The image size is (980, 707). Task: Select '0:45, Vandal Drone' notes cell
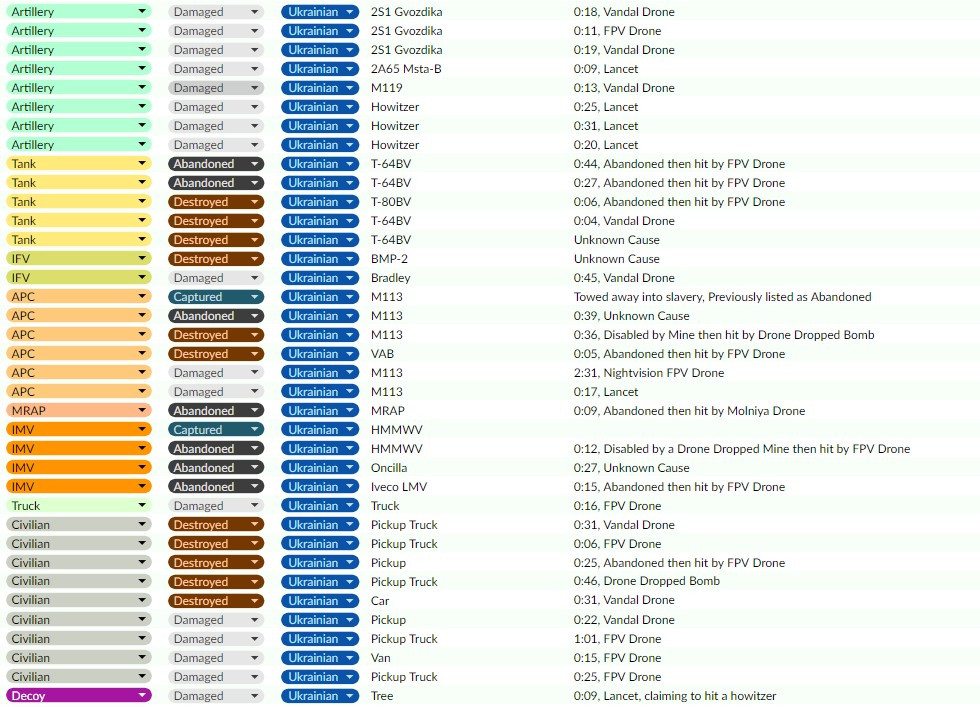point(624,278)
